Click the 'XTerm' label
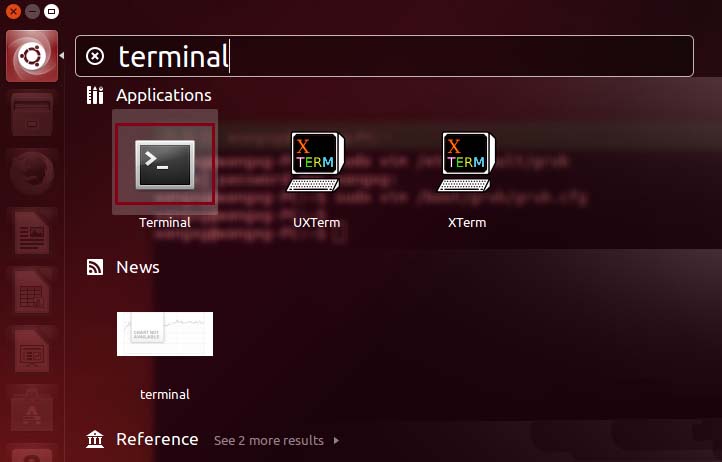Image resolution: width=722 pixels, height=462 pixels. tap(467, 222)
